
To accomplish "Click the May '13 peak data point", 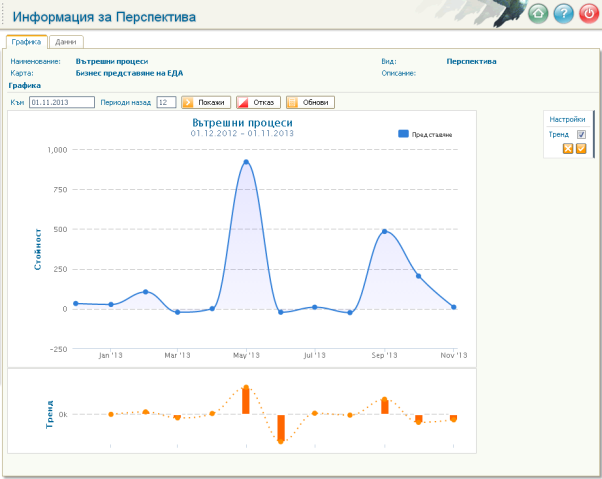I will pos(246,162).
